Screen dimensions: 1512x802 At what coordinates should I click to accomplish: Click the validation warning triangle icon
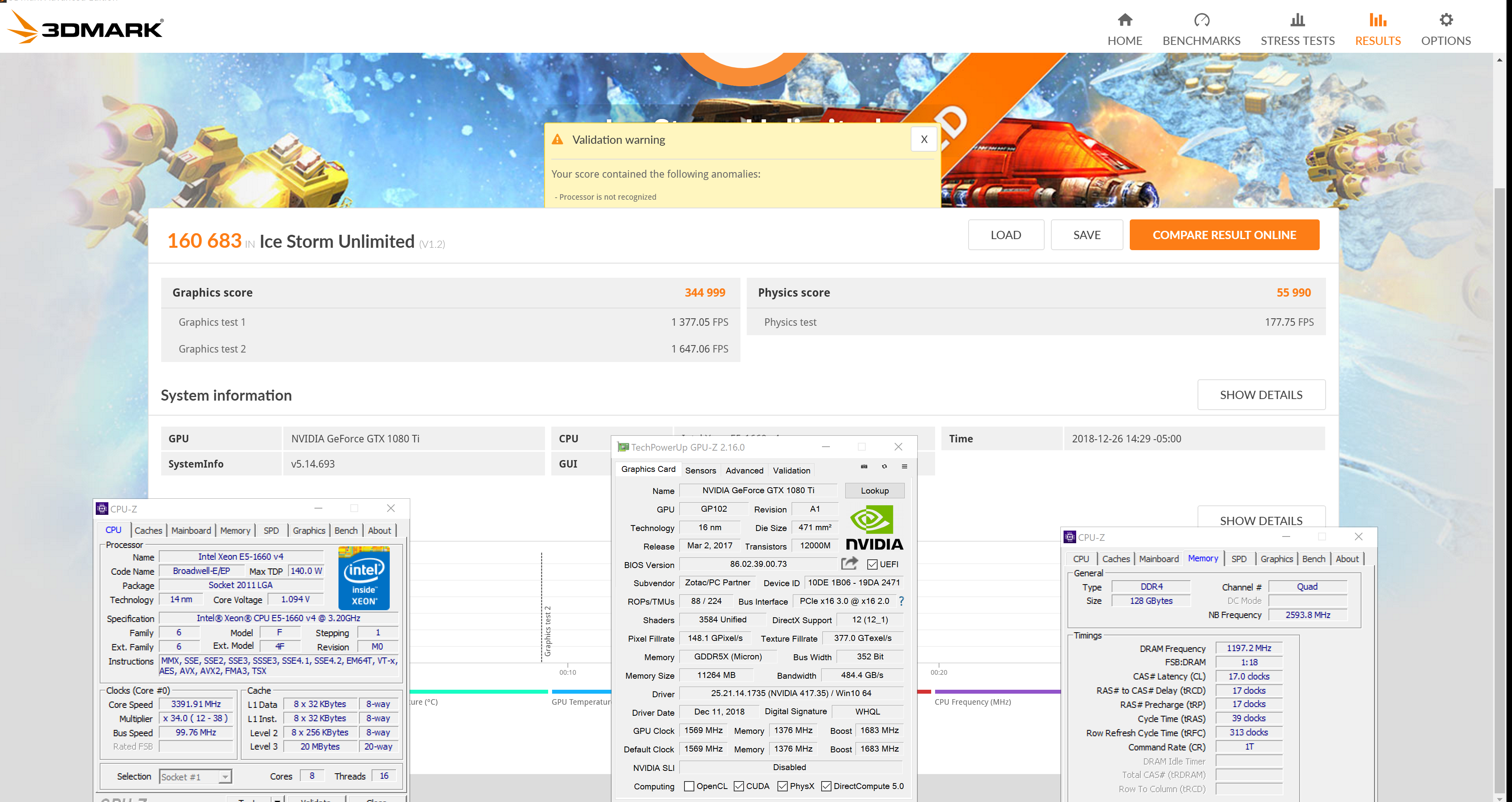click(x=558, y=139)
